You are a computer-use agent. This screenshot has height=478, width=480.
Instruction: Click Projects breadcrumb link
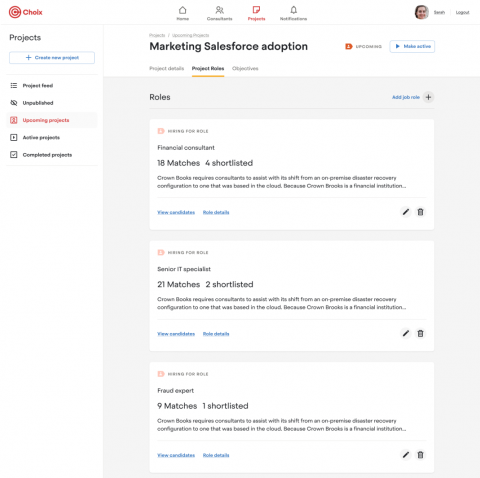click(x=157, y=35)
